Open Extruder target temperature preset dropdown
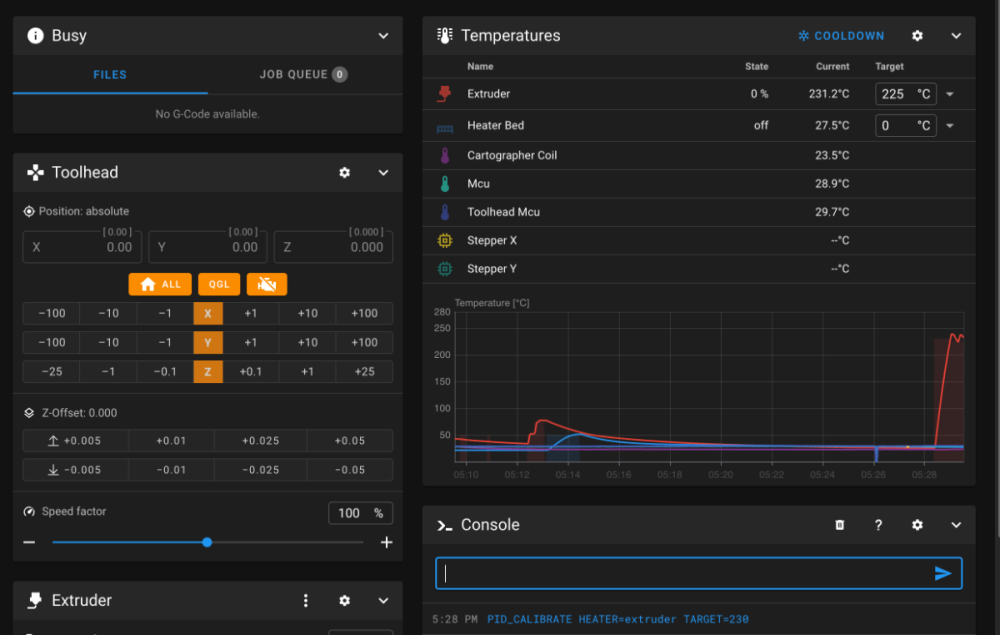 950,94
